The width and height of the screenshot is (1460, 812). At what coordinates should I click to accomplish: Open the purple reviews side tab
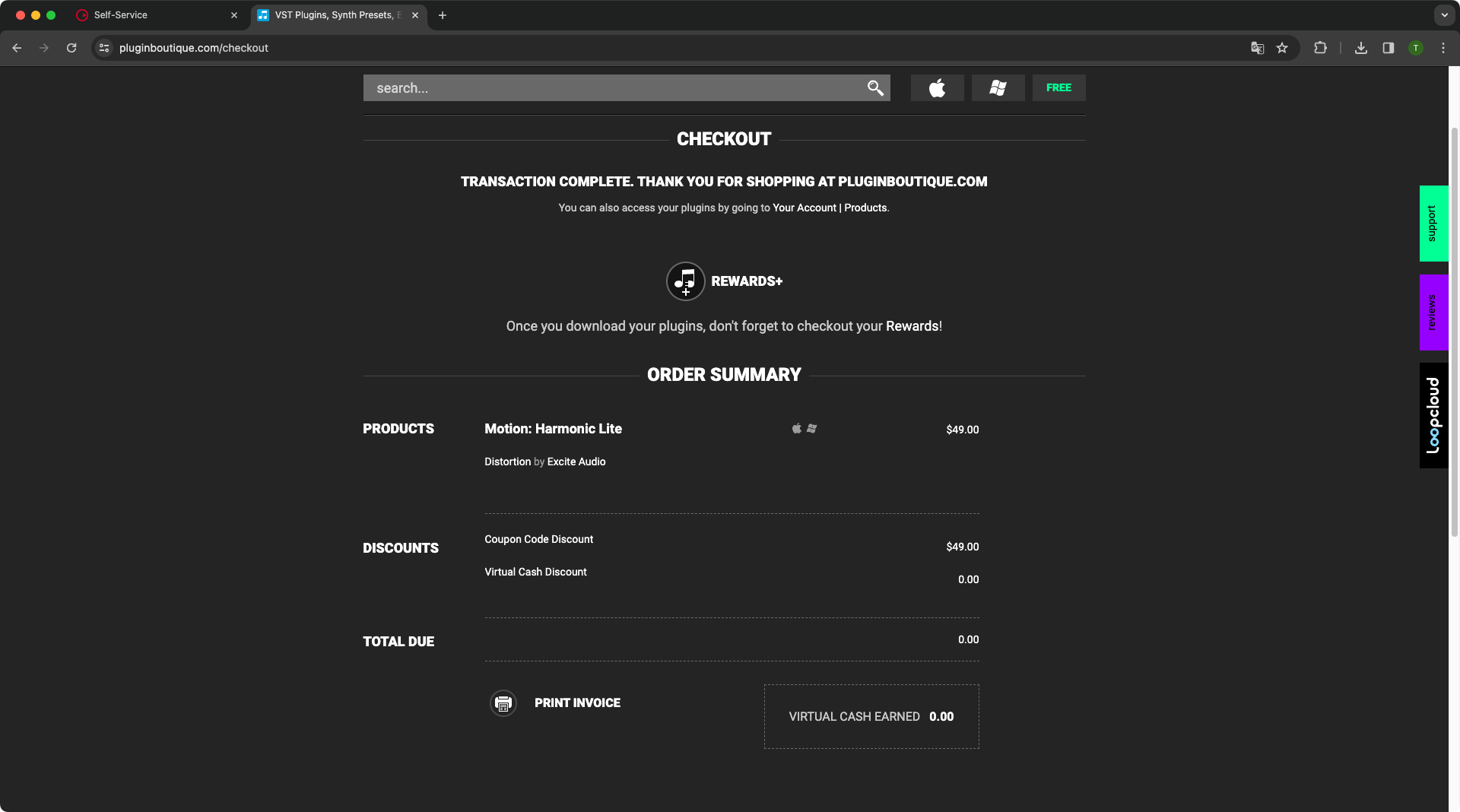(1433, 312)
